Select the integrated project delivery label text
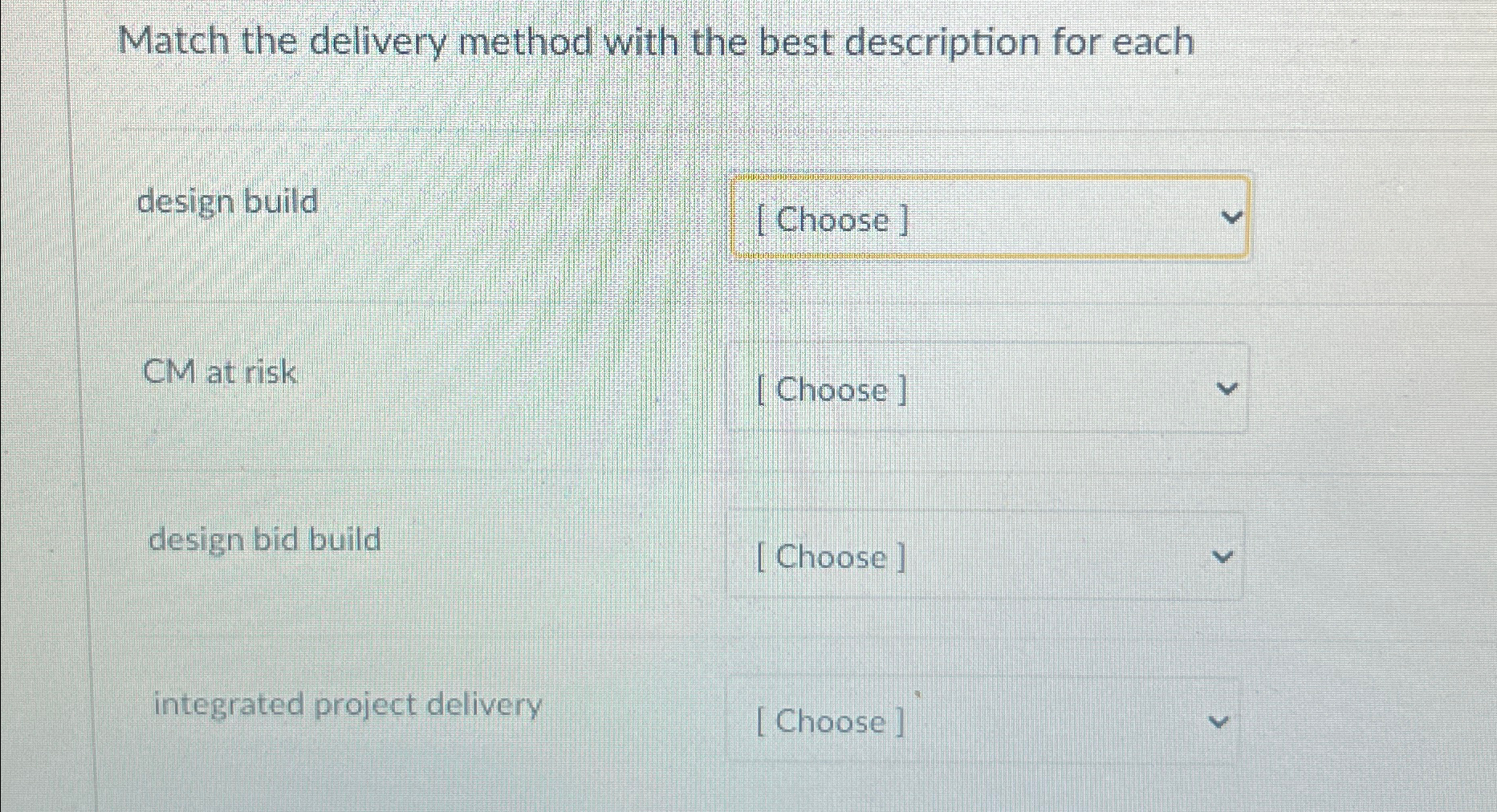Viewport: 1497px width, 812px height. (348, 704)
